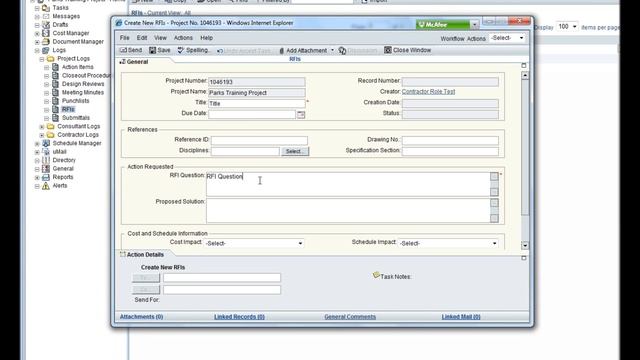Open the Design Reviews log
The width and height of the screenshot is (640, 360).
[83, 84]
